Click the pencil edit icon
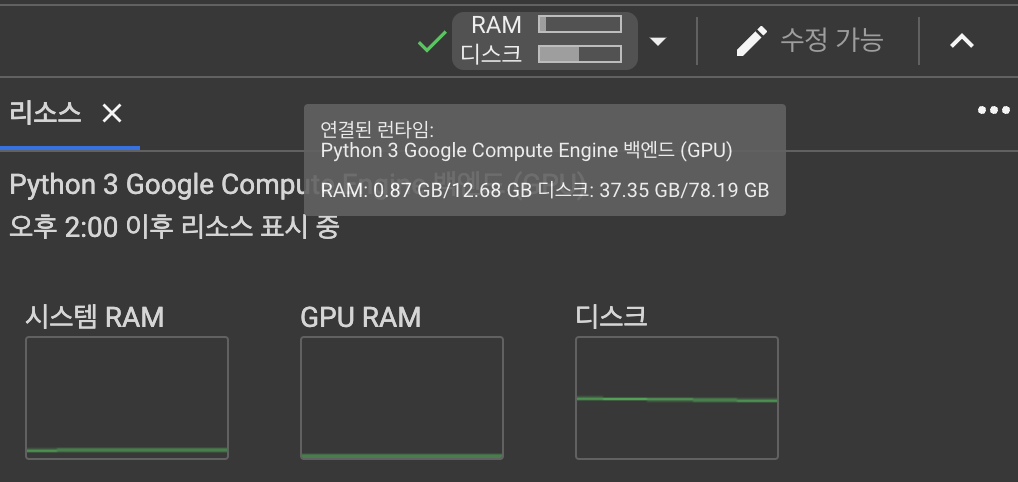 click(x=752, y=41)
